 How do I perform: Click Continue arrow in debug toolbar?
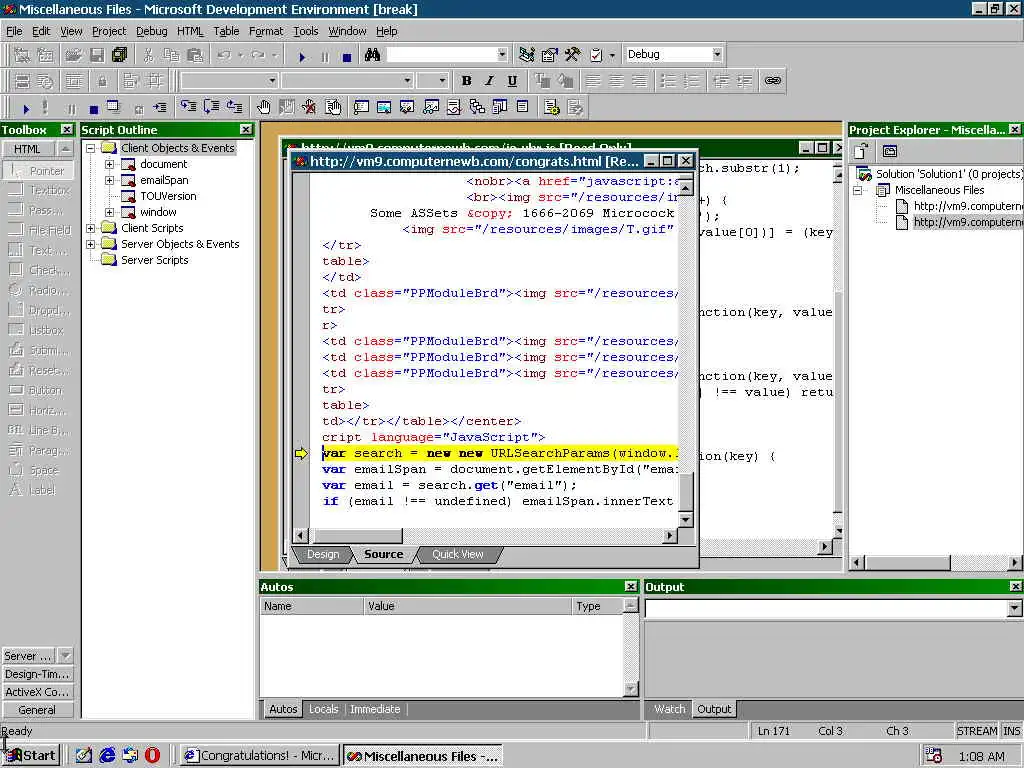25,108
